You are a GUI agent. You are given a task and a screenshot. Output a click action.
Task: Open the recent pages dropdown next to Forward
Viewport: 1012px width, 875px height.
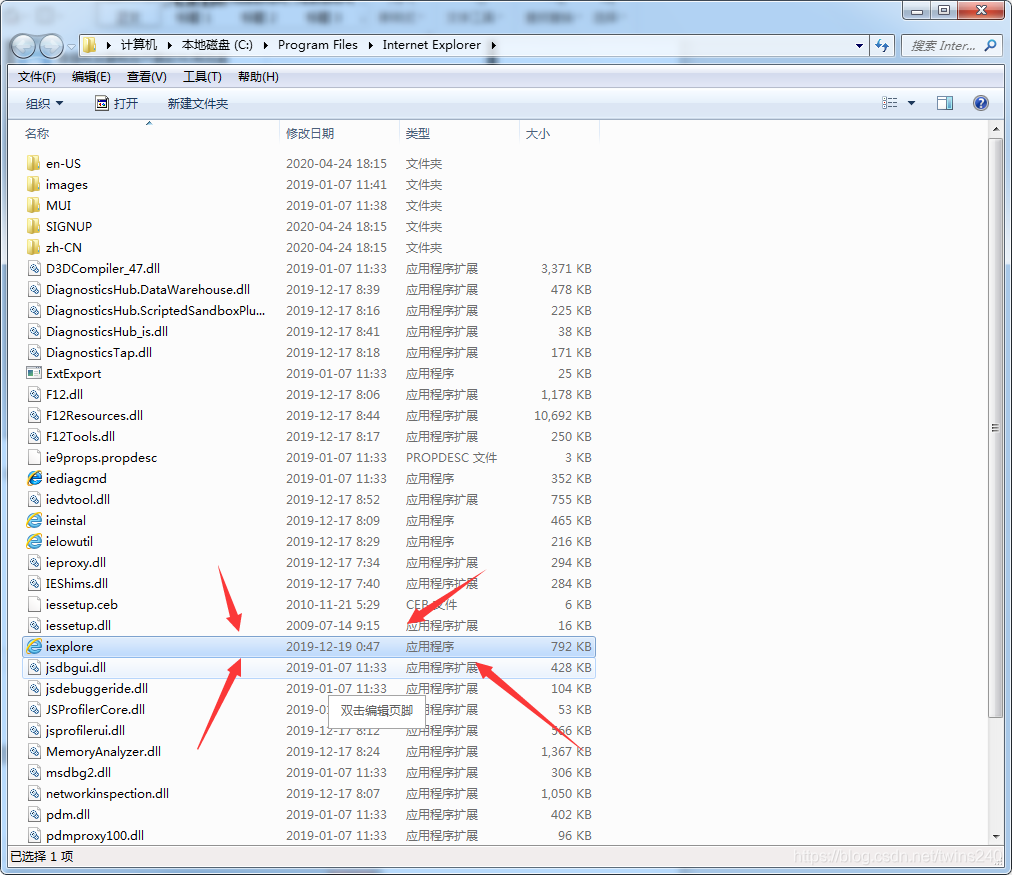pos(71,46)
